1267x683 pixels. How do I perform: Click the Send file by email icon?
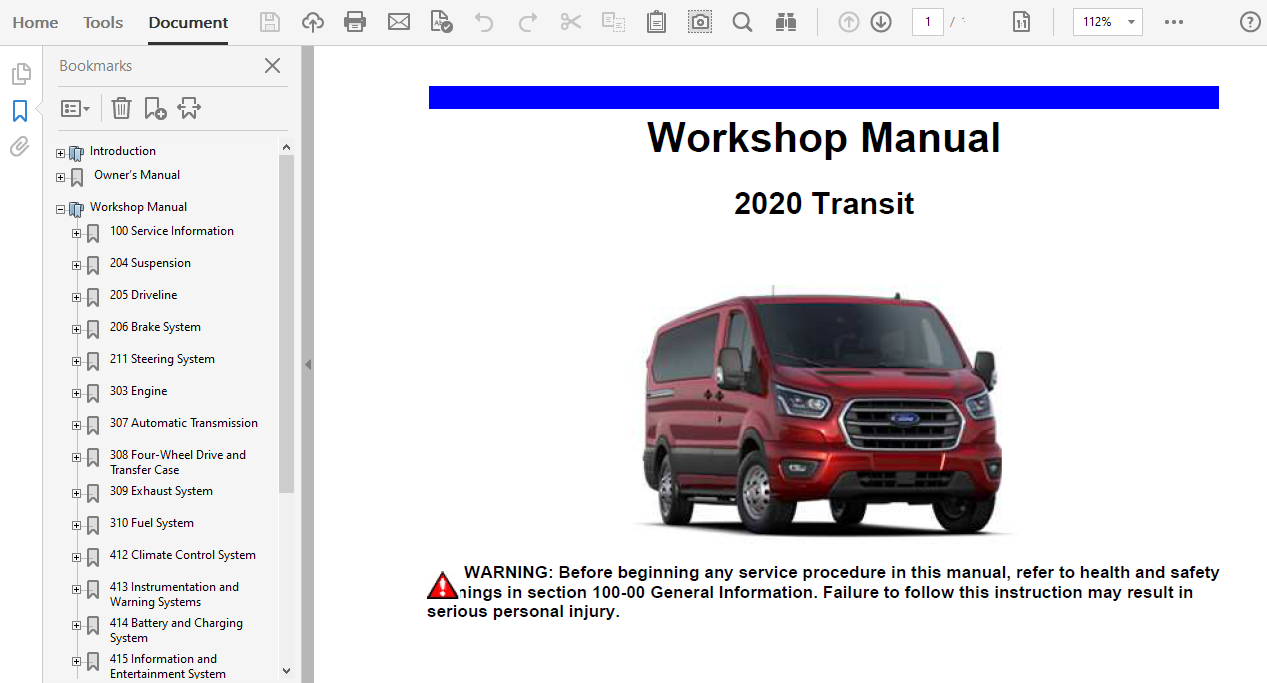pos(399,22)
